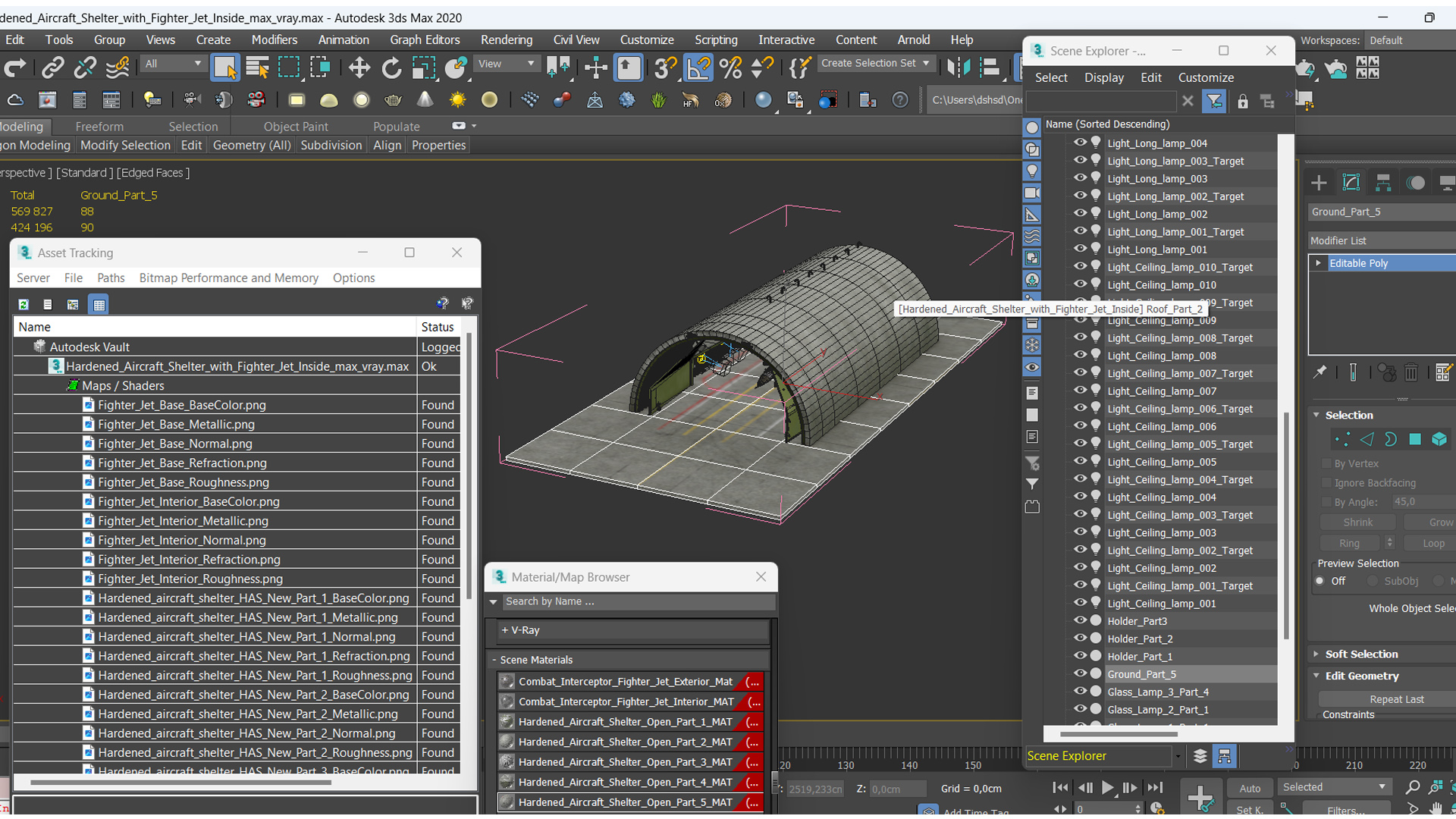
Task: Expand the Soft Selection rollout
Action: pos(1316,654)
